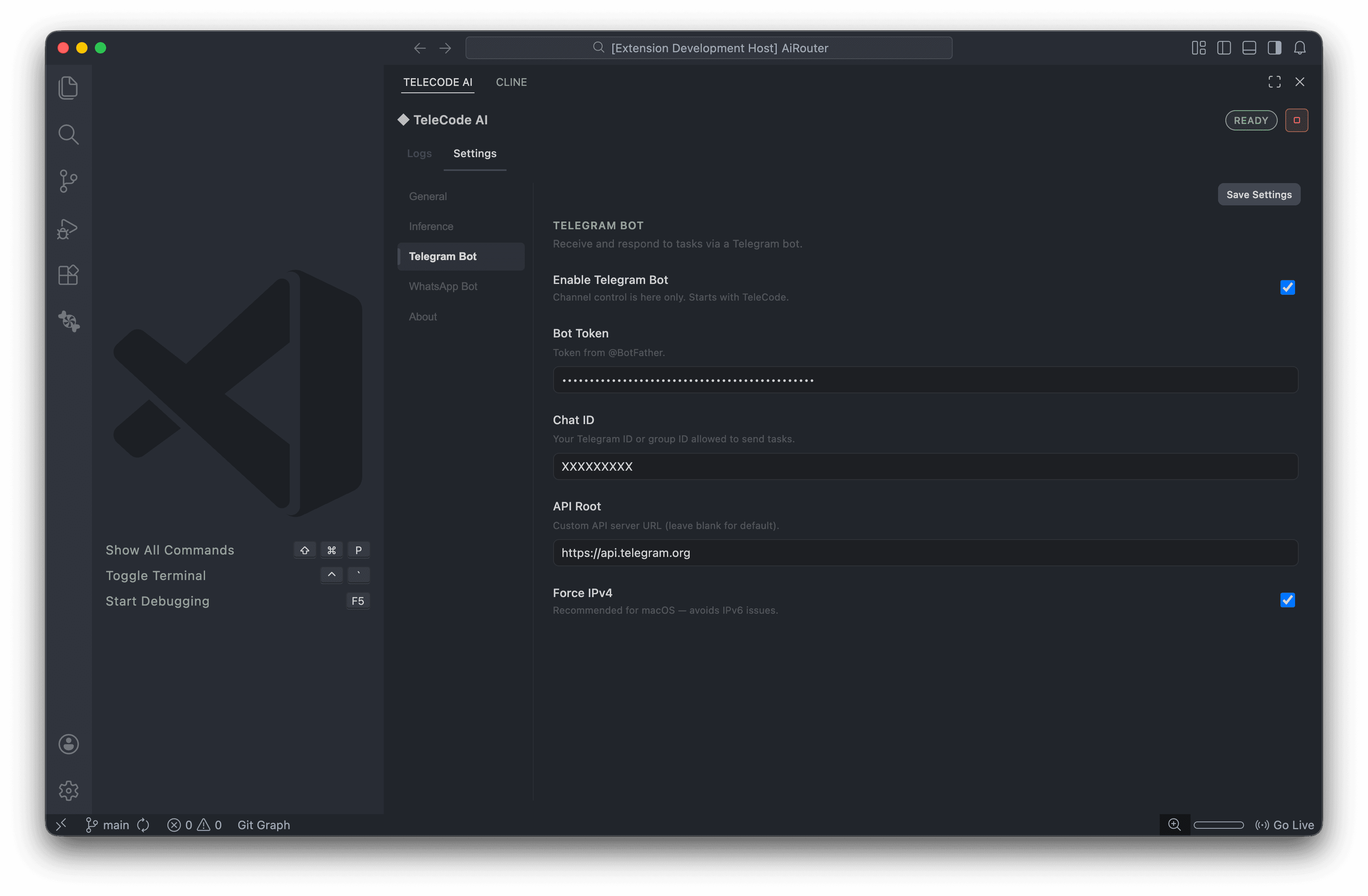Select the WhatsApp Bot settings section
Image resolution: width=1368 pixels, height=896 pixels.
tap(443, 286)
